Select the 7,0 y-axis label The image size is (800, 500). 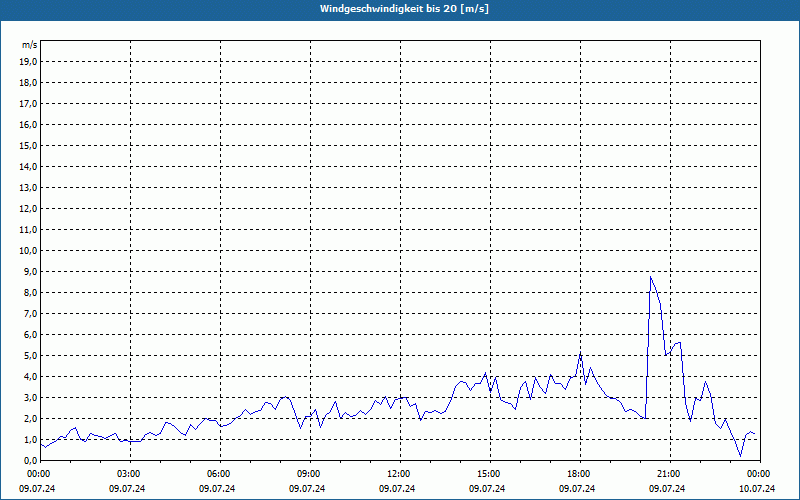(x=30, y=313)
